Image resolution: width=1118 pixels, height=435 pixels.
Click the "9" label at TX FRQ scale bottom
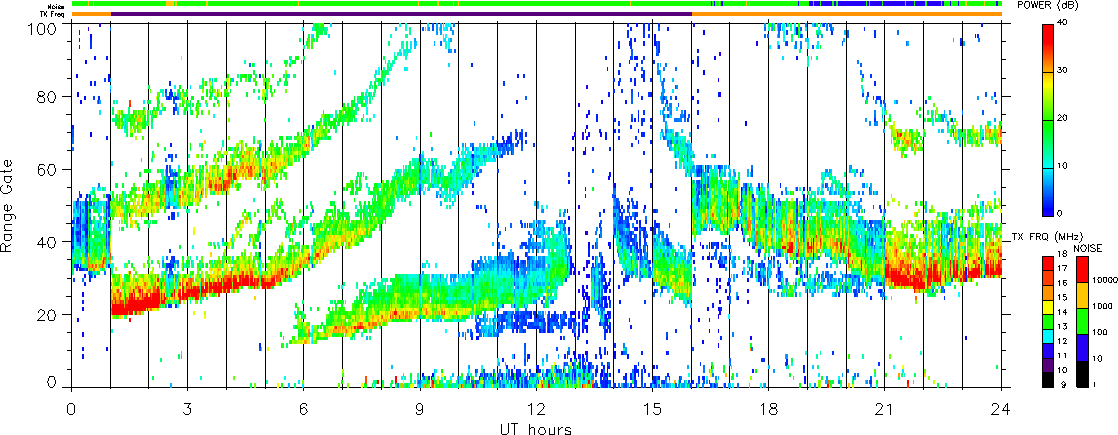coord(1064,385)
